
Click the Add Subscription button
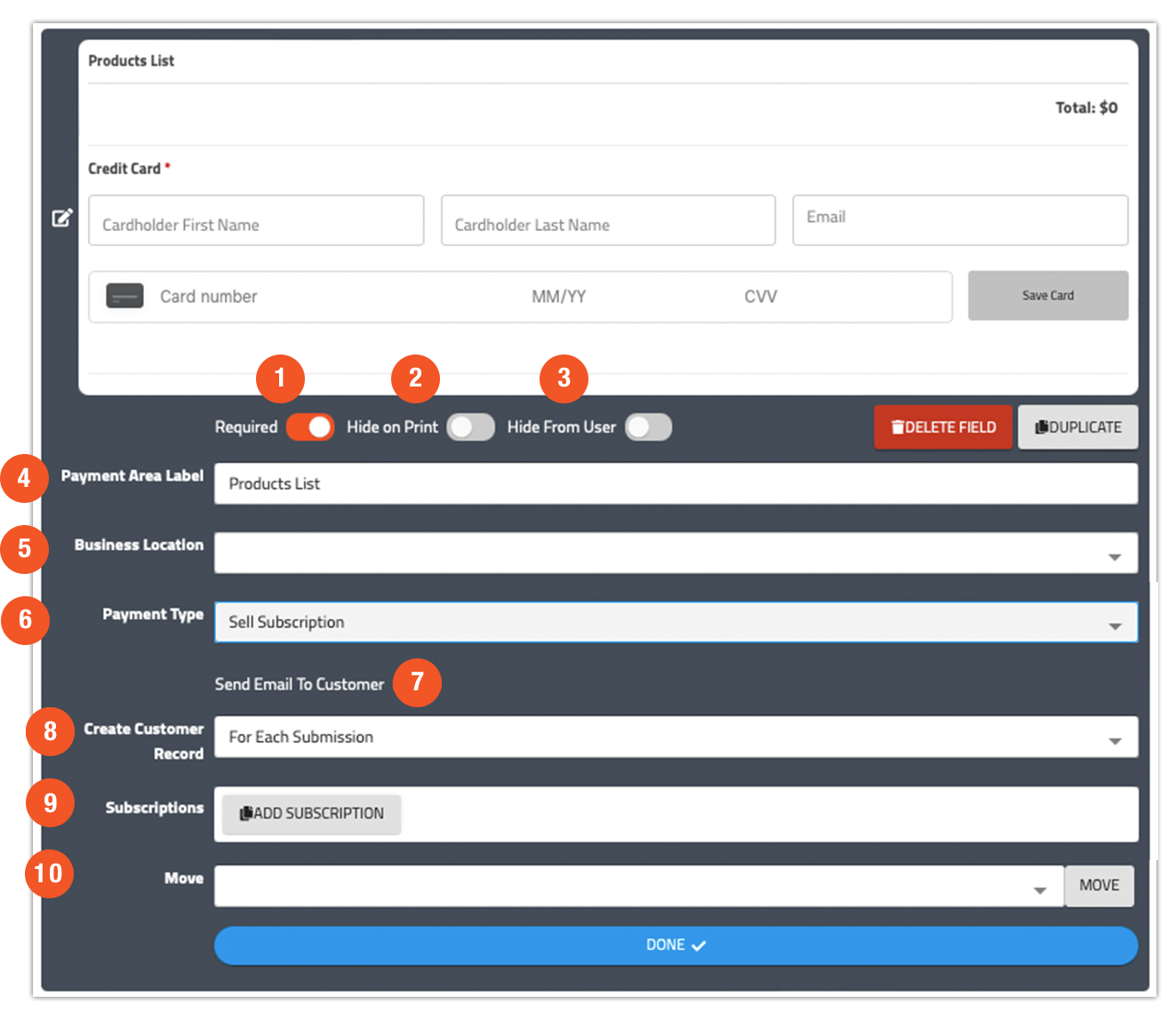coord(312,814)
